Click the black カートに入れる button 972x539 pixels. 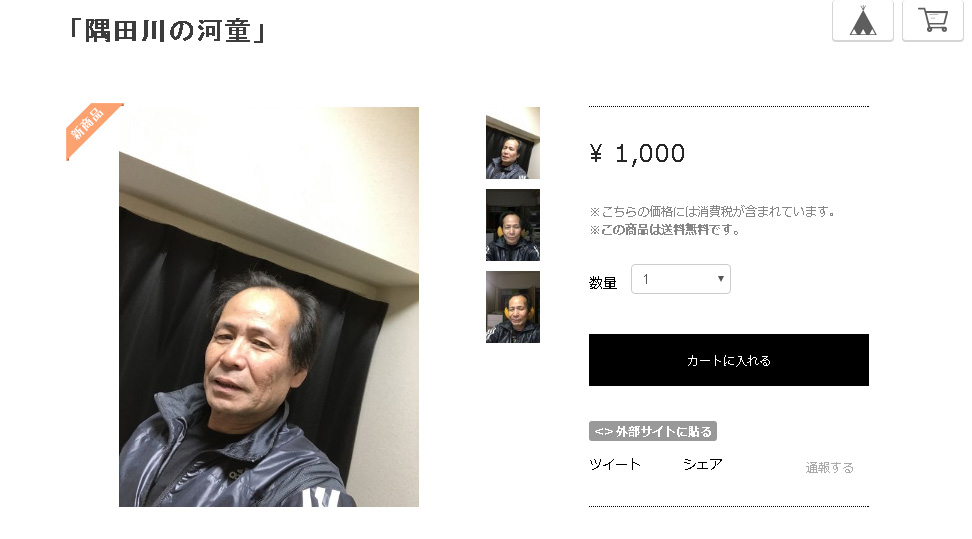(728, 360)
